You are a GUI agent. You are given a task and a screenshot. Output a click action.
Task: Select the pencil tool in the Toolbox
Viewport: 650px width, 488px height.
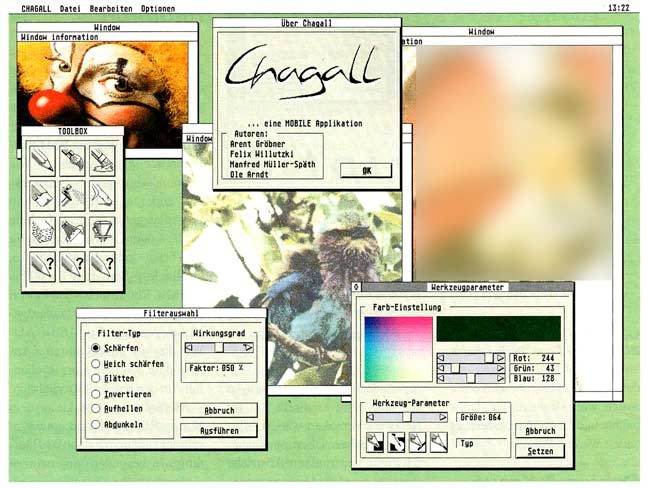pos(43,160)
